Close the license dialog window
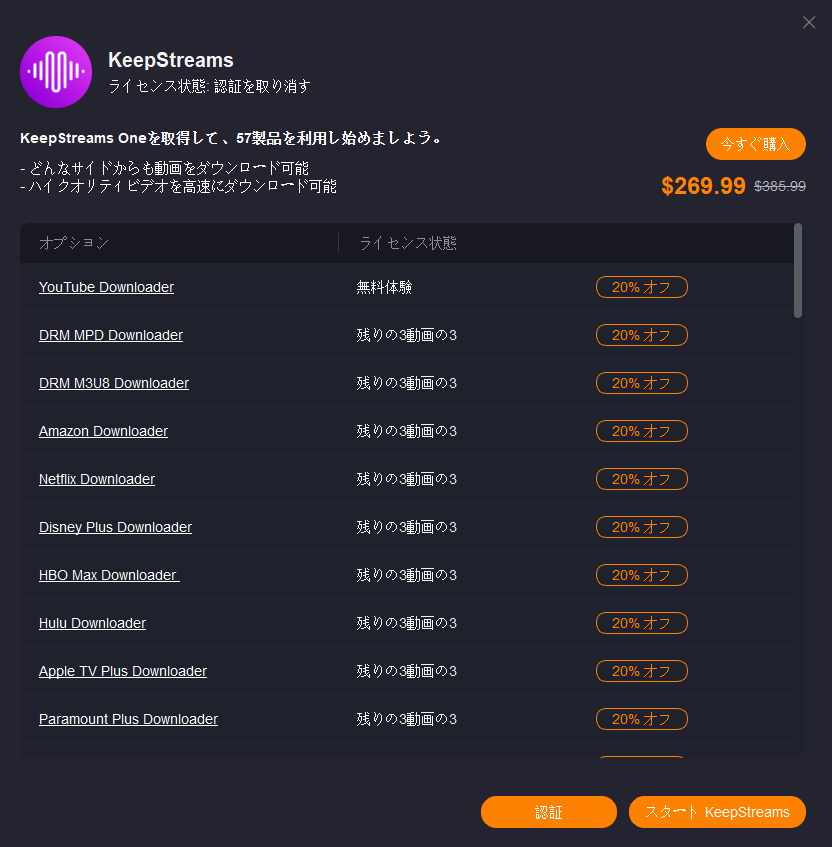Screen dimensions: 832x847 pyautogui.click(x=809, y=22)
